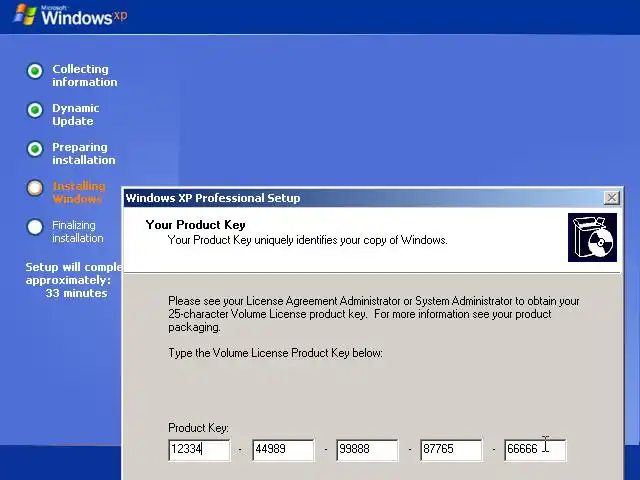This screenshot has height=480, width=640.
Task: Click the 'Product Key:' label
Action: coord(198,428)
